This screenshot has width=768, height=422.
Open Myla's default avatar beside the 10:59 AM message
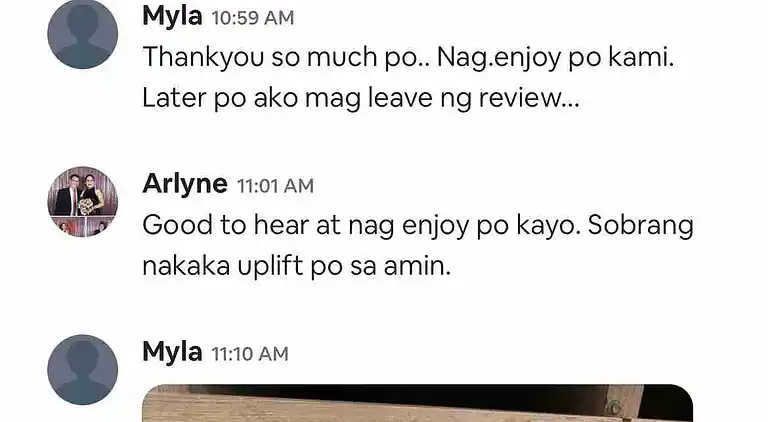(x=83, y=33)
